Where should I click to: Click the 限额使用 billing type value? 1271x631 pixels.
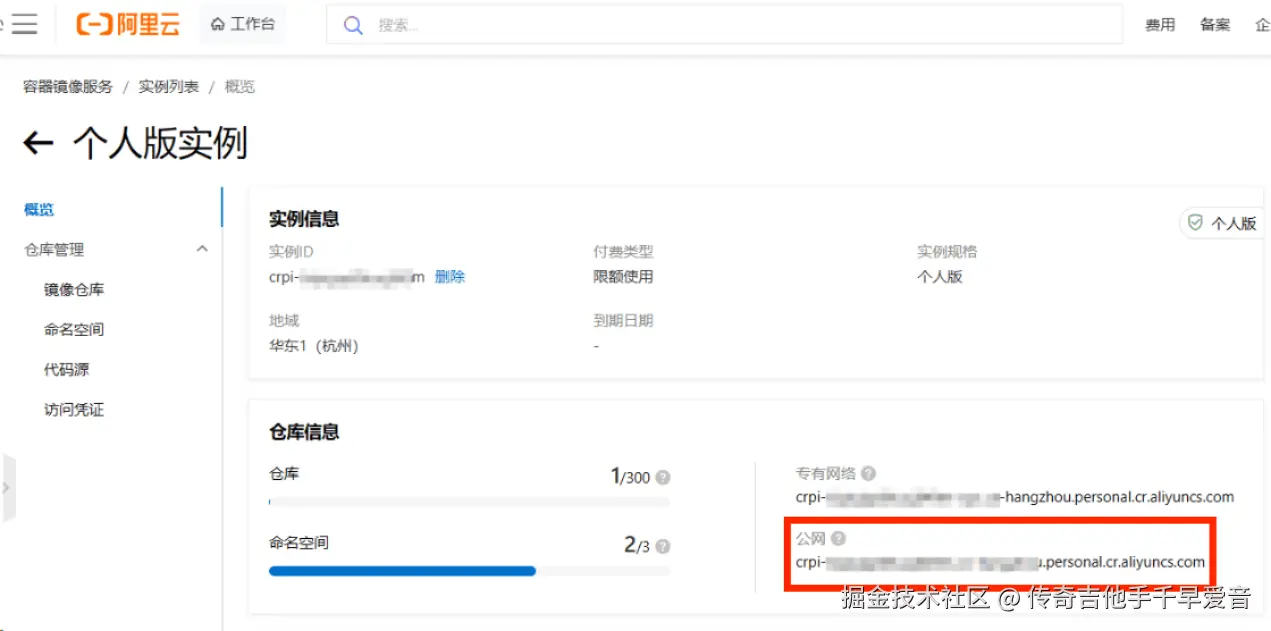click(x=623, y=276)
